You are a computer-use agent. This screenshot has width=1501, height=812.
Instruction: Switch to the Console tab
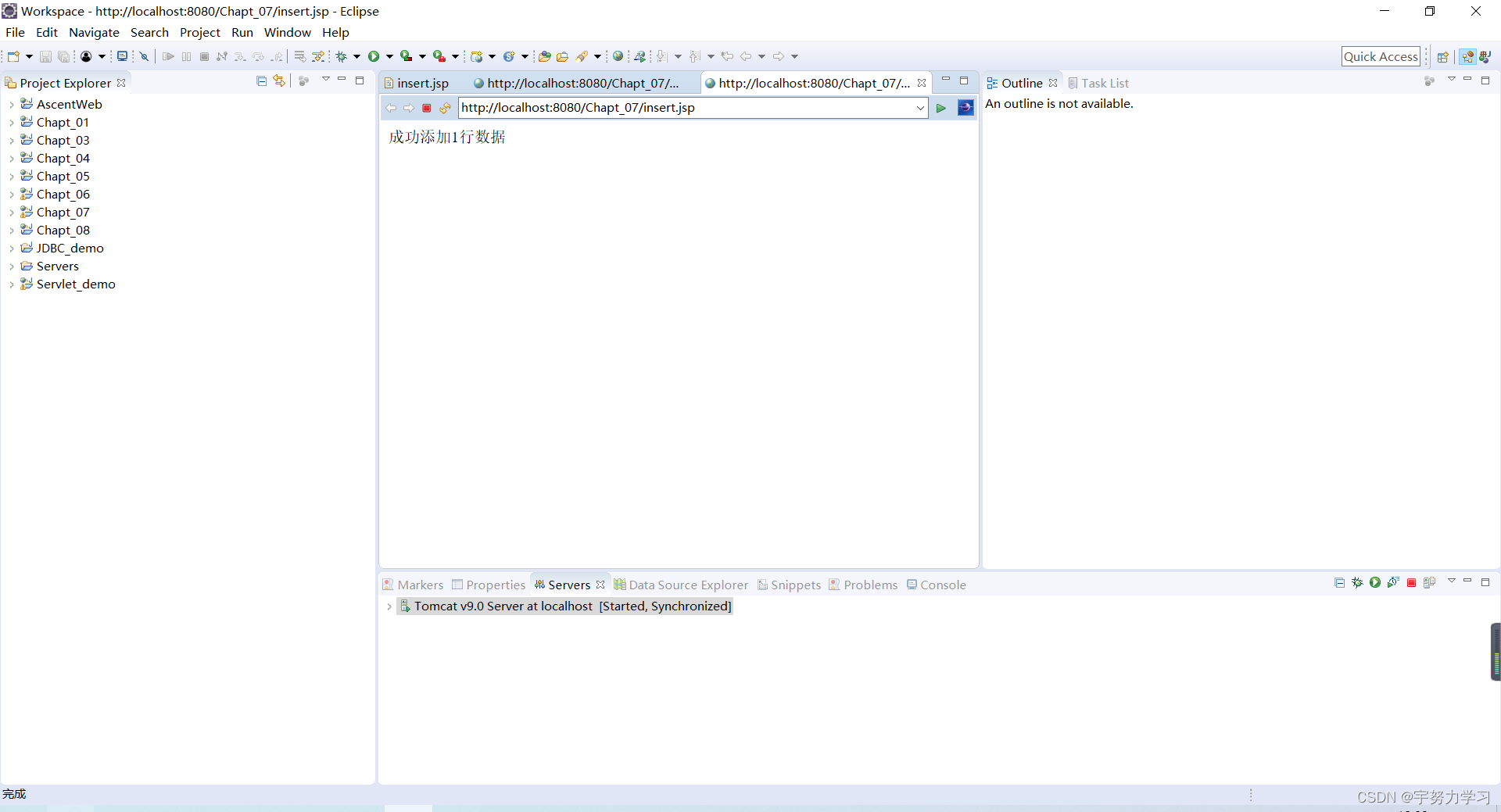pyautogui.click(x=943, y=585)
